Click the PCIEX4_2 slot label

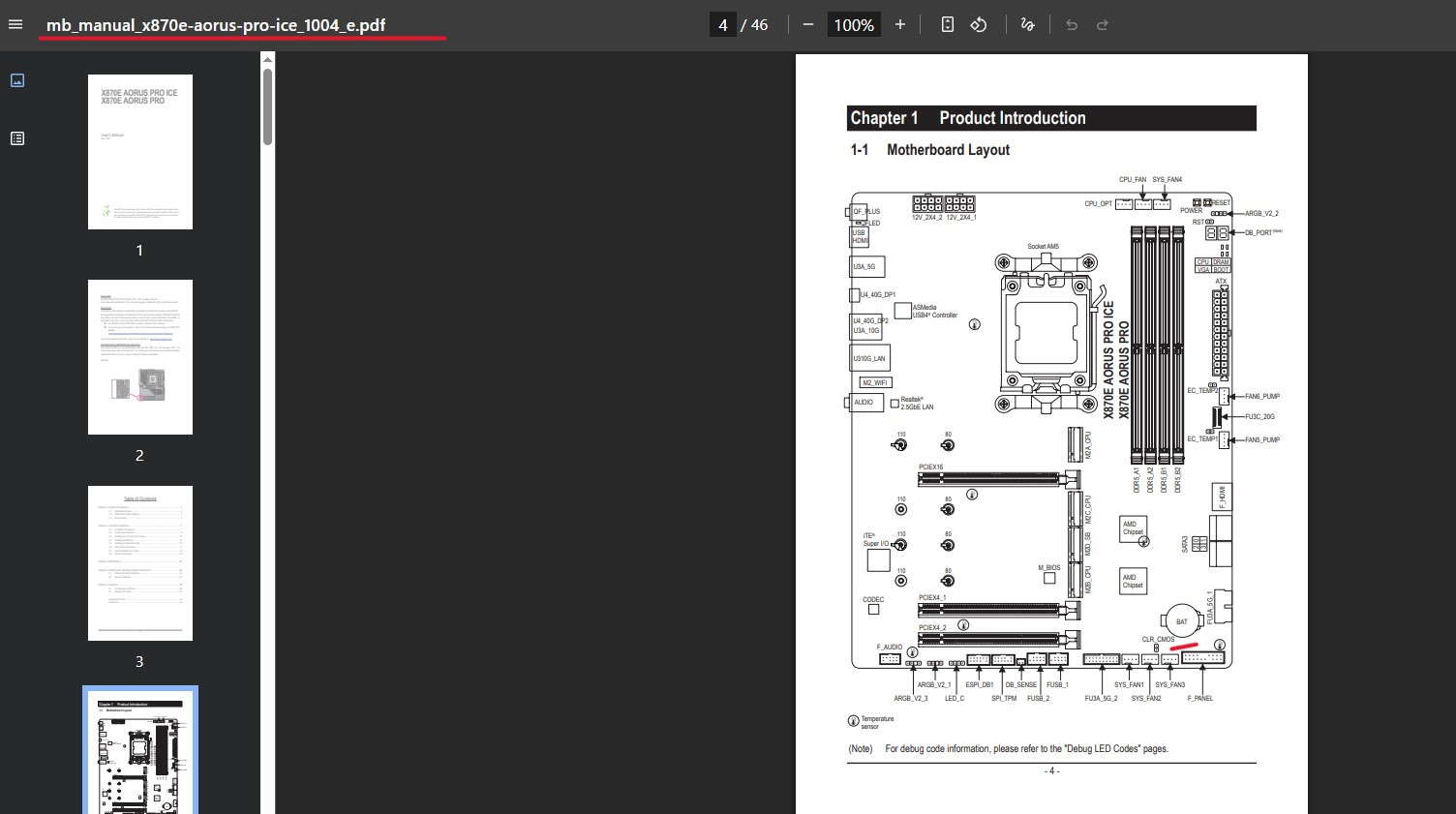coord(932,628)
